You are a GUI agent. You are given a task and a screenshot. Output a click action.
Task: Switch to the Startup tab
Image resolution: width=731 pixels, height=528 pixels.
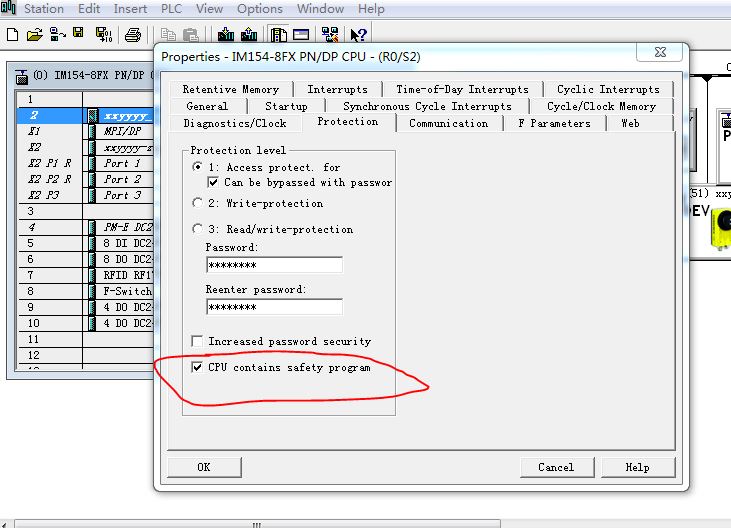[x=286, y=106]
